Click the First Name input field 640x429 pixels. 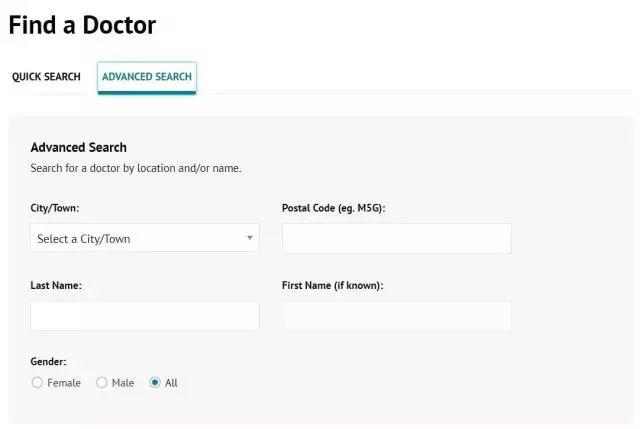click(396, 316)
